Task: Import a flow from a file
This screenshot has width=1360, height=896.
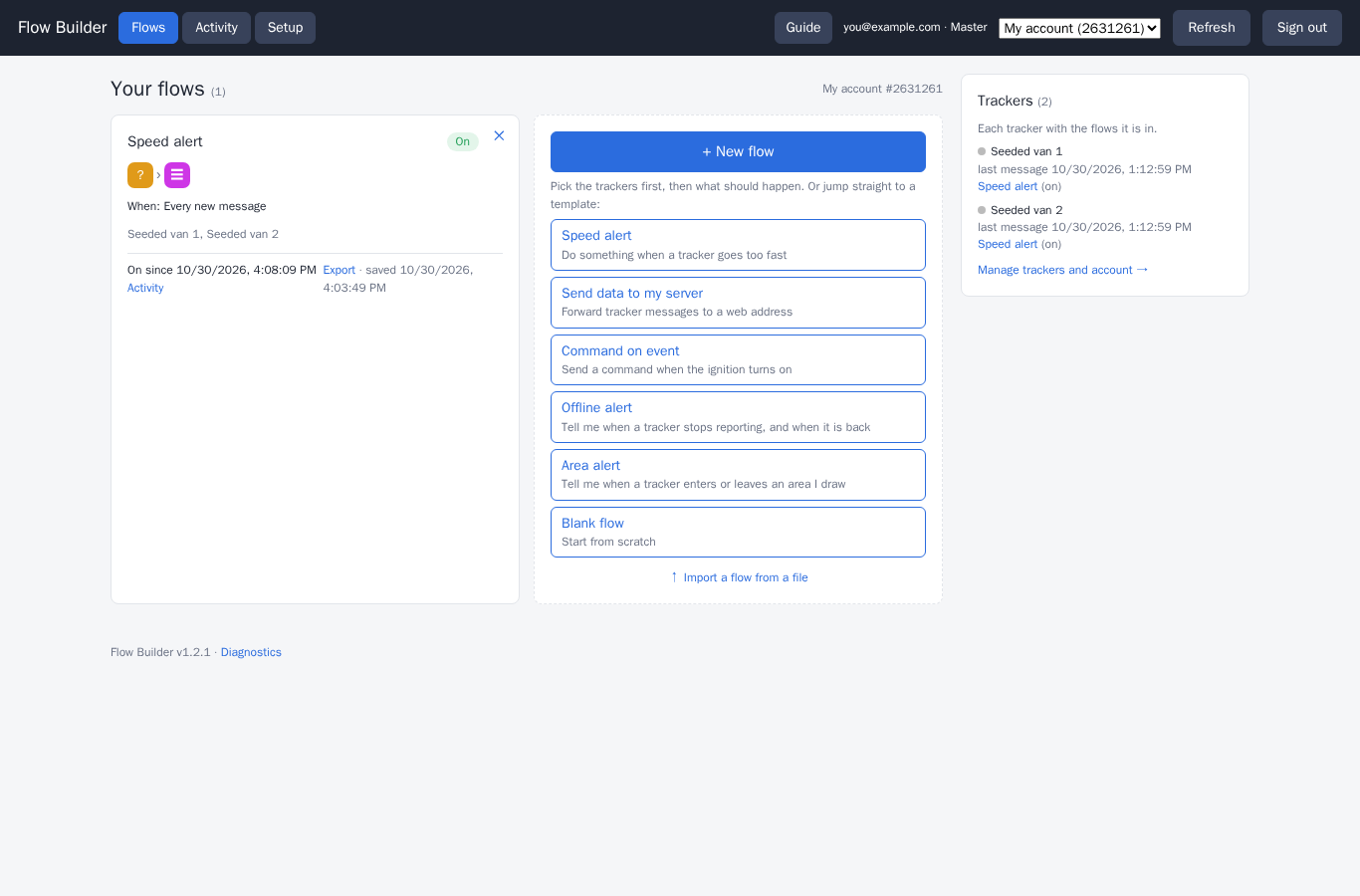Action: (x=739, y=577)
